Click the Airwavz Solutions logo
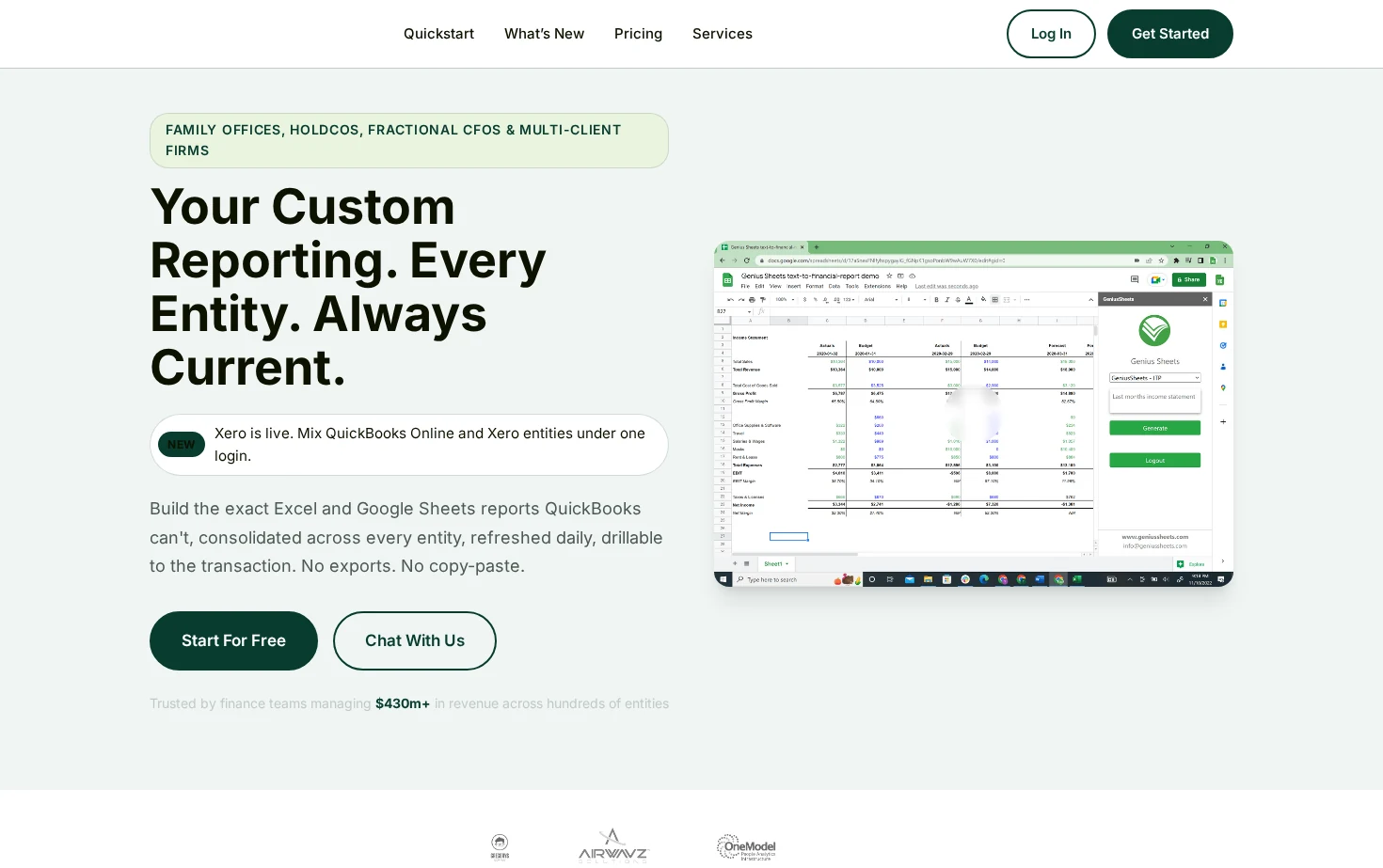 (613, 845)
